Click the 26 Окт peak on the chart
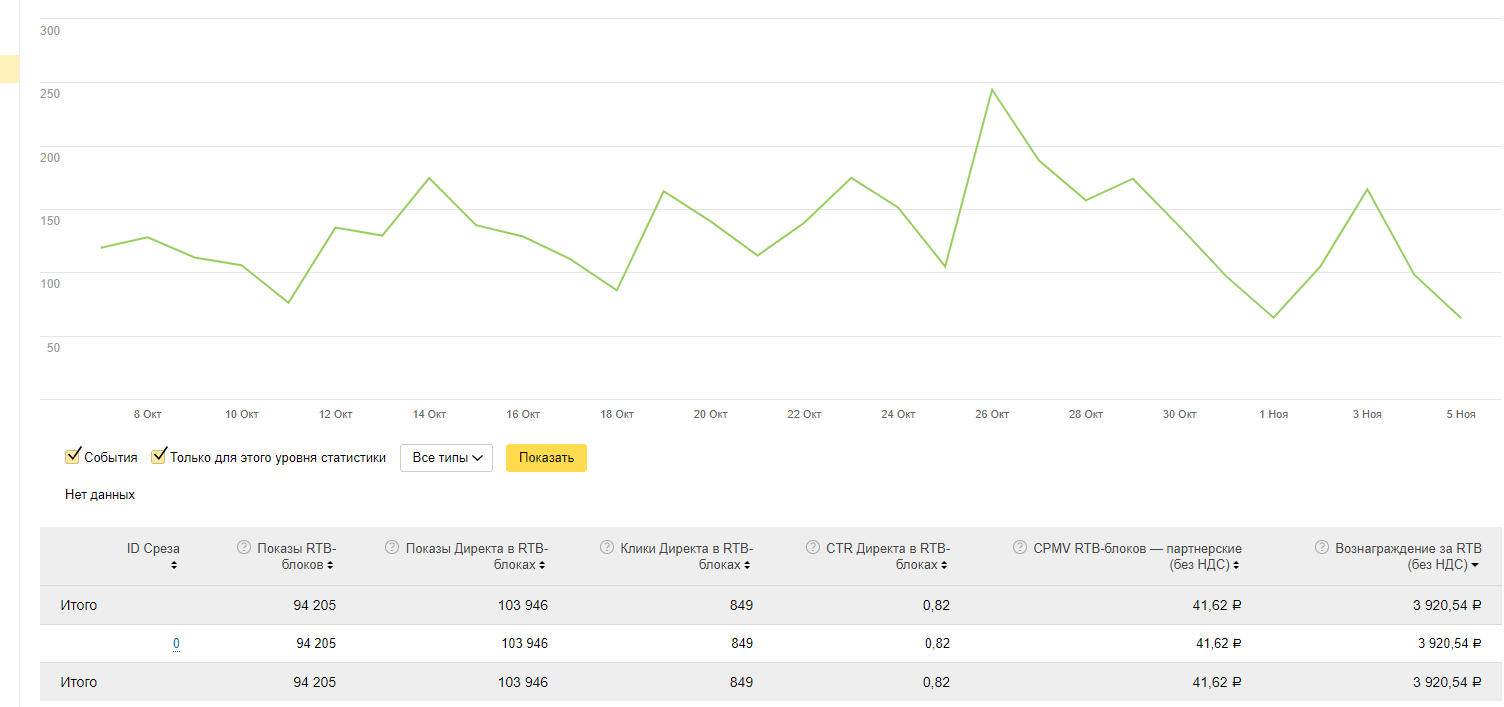 click(991, 90)
